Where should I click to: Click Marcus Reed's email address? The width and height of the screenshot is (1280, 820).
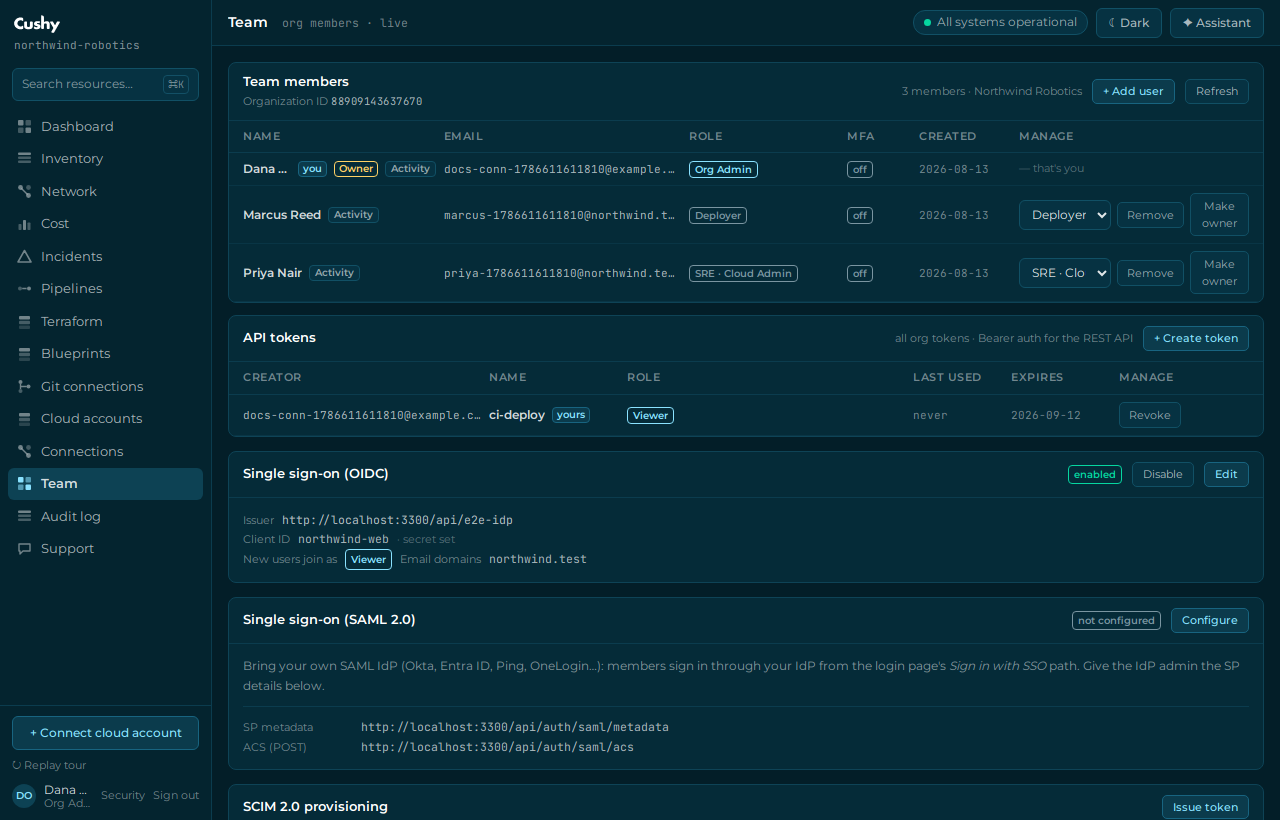point(559,215)
